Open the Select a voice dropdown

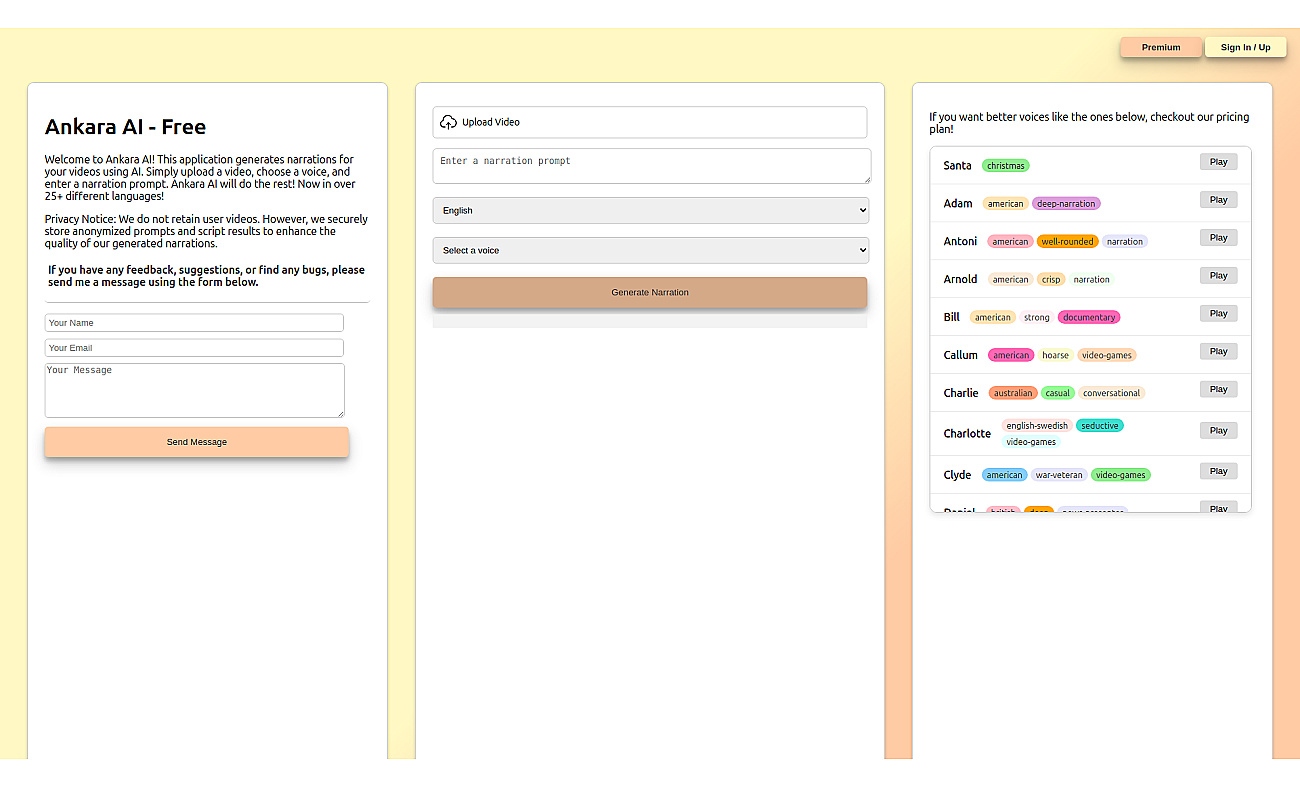[651, 250]
